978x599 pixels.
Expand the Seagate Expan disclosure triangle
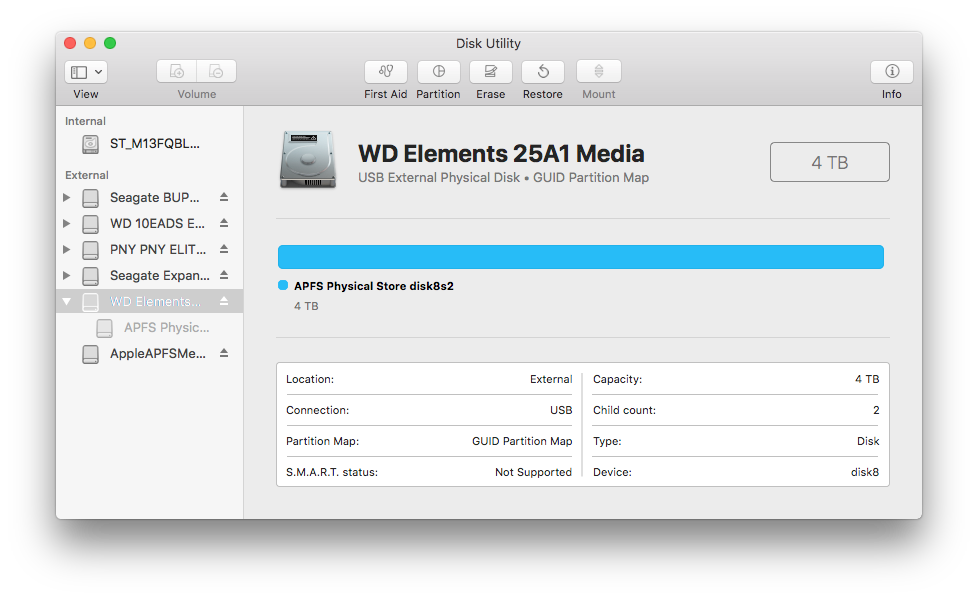pos(67,276)
